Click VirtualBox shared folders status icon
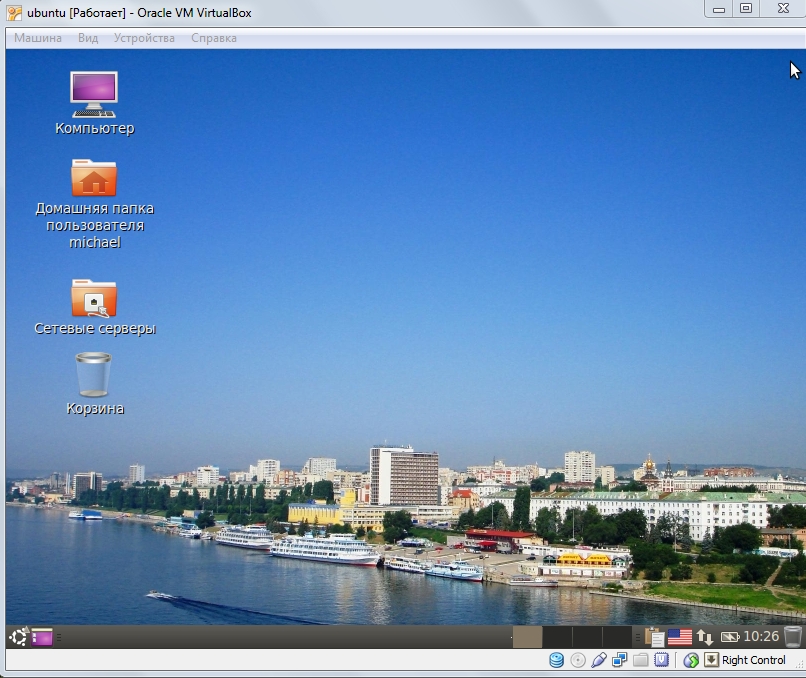 640,660
